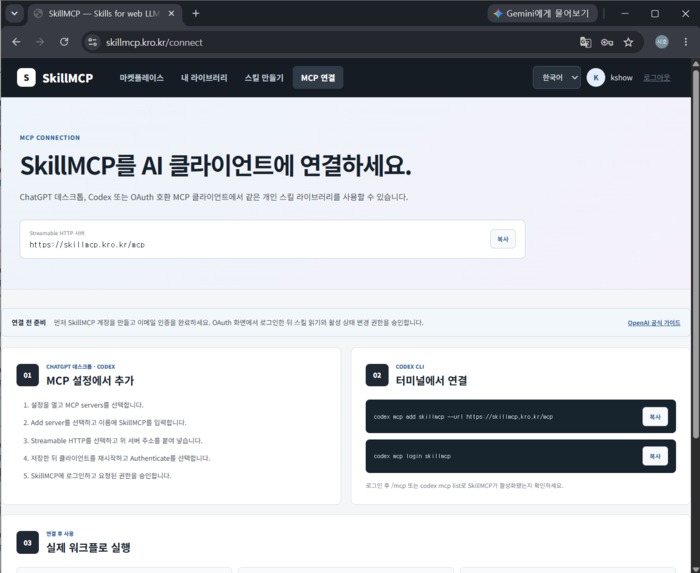Open the OpenAI 공식 가이드 link
The width and height of the screenshot is (700, 573).
654,323
